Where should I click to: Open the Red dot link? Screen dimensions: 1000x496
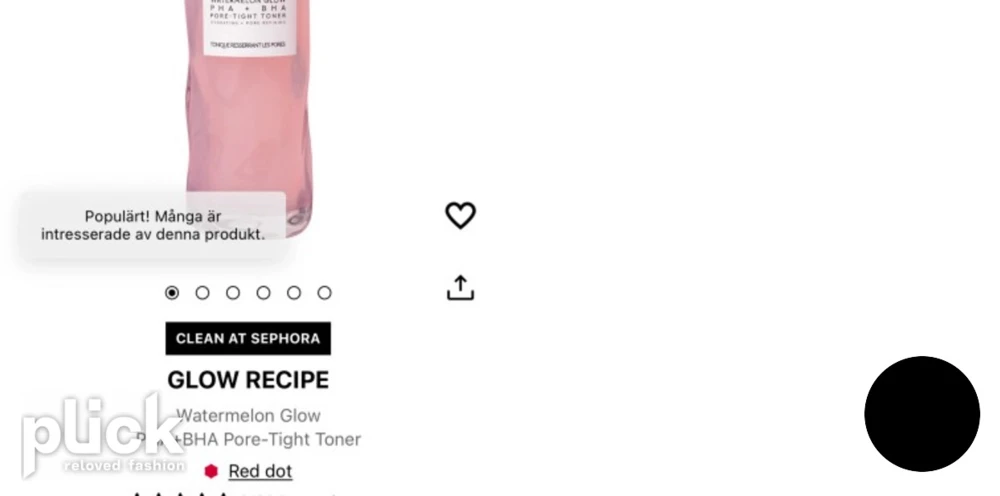(260, 471)
